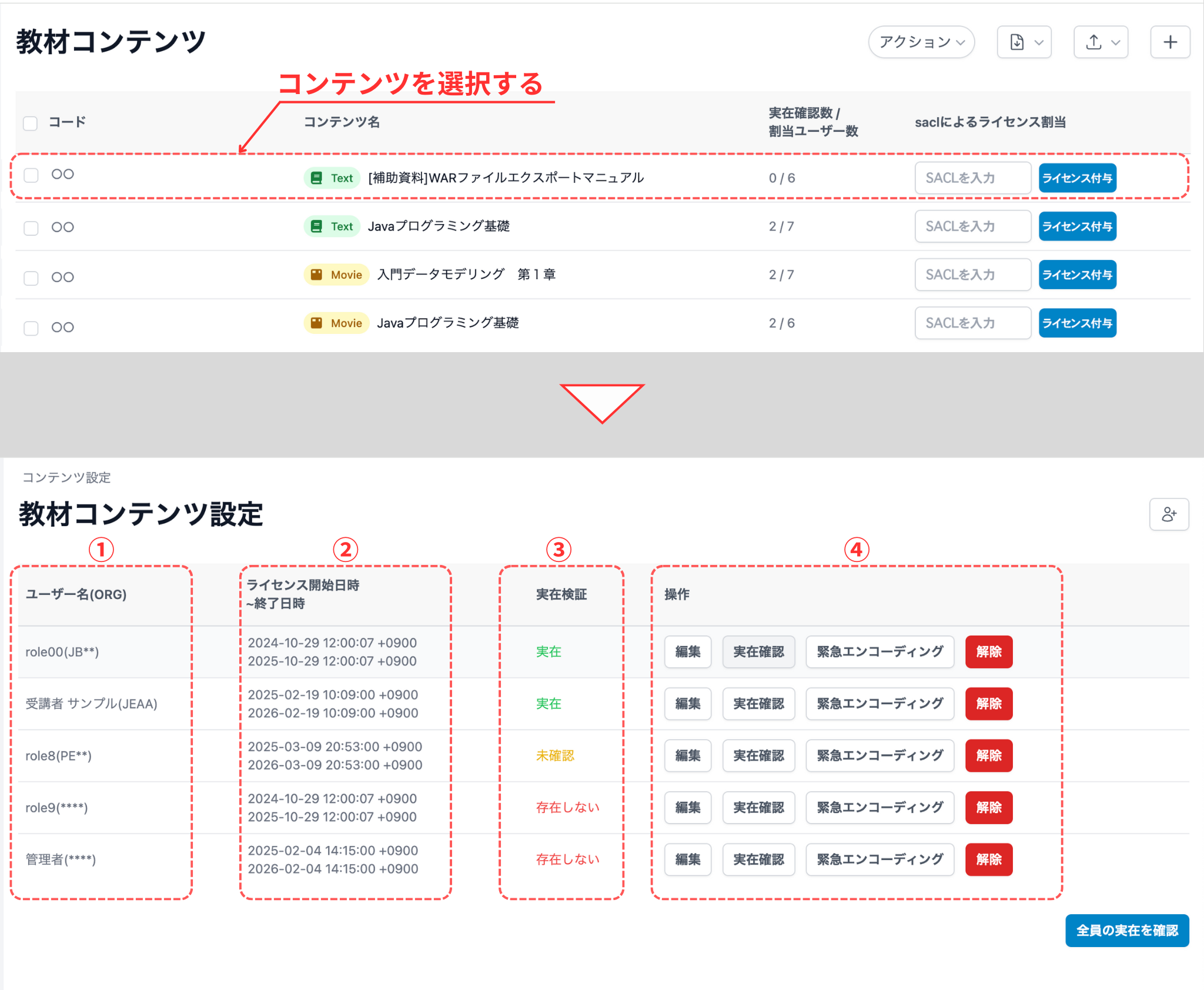Check the select-all checkbox in the header

tap(31, 122)
